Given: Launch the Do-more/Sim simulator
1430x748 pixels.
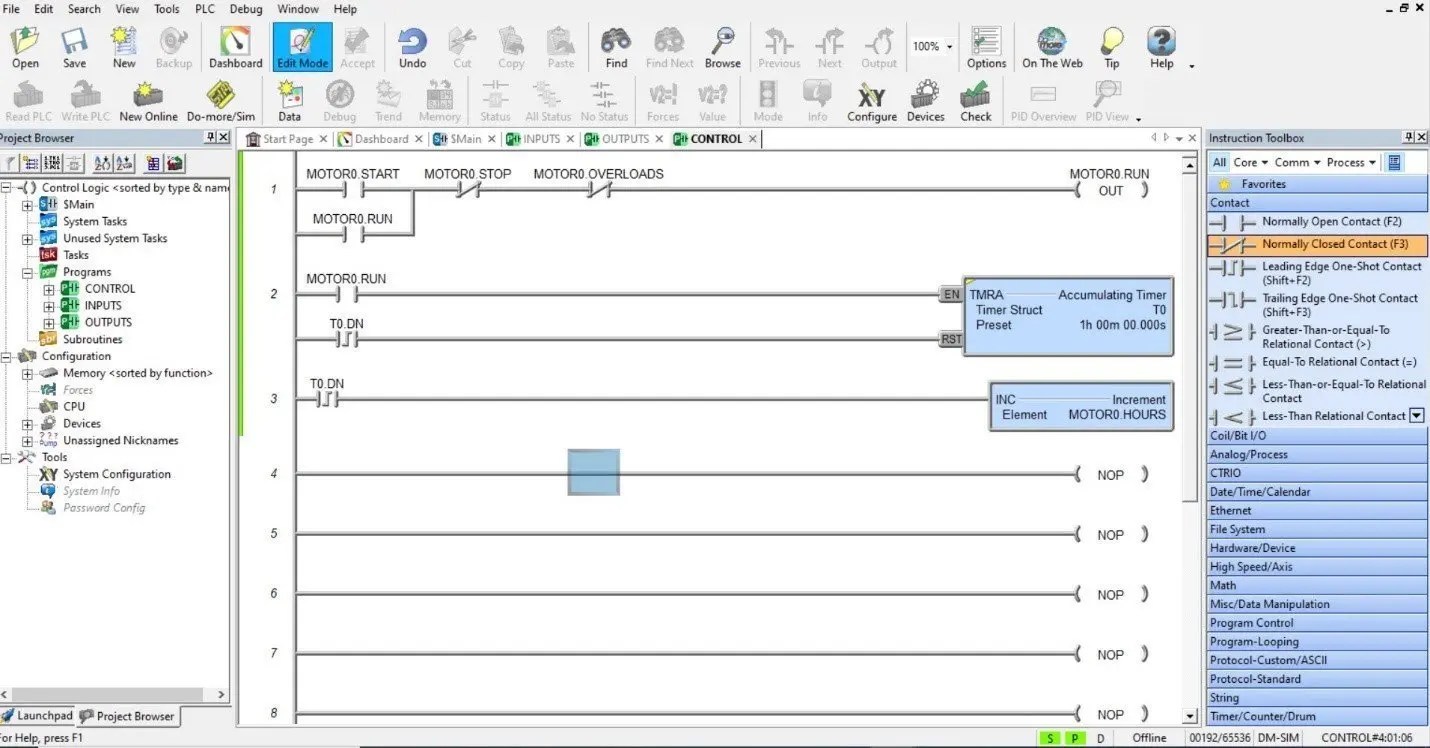Looking at the screenshot, I should coord(220,100).
